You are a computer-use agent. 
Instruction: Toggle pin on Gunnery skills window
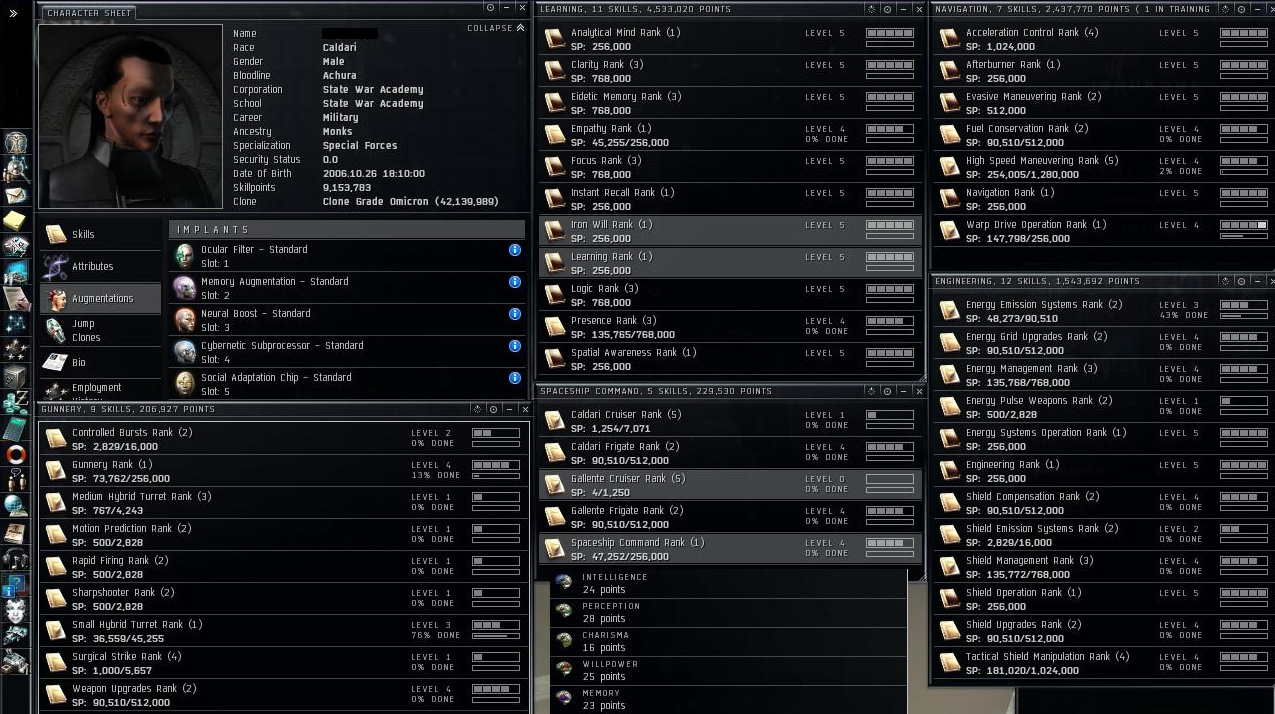(x=493, y=409)
